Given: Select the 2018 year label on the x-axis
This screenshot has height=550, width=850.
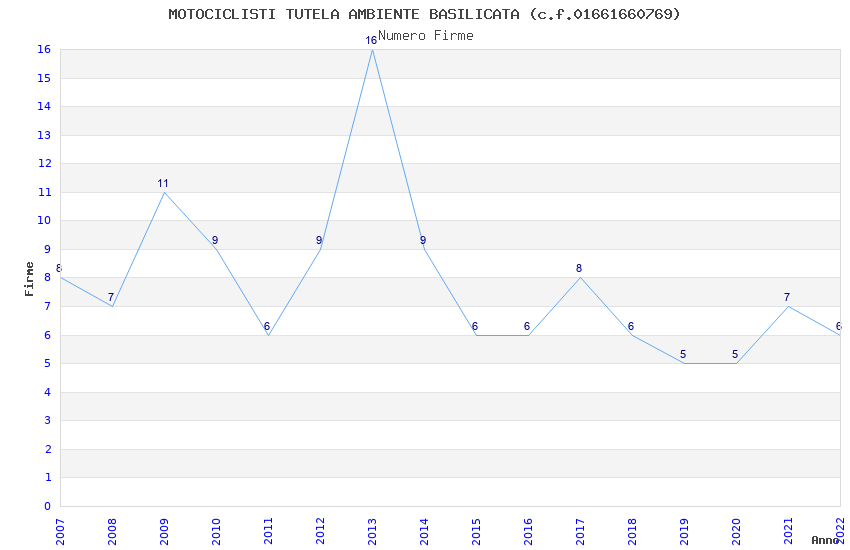Looking at the screenshot, I should (633, 532).
